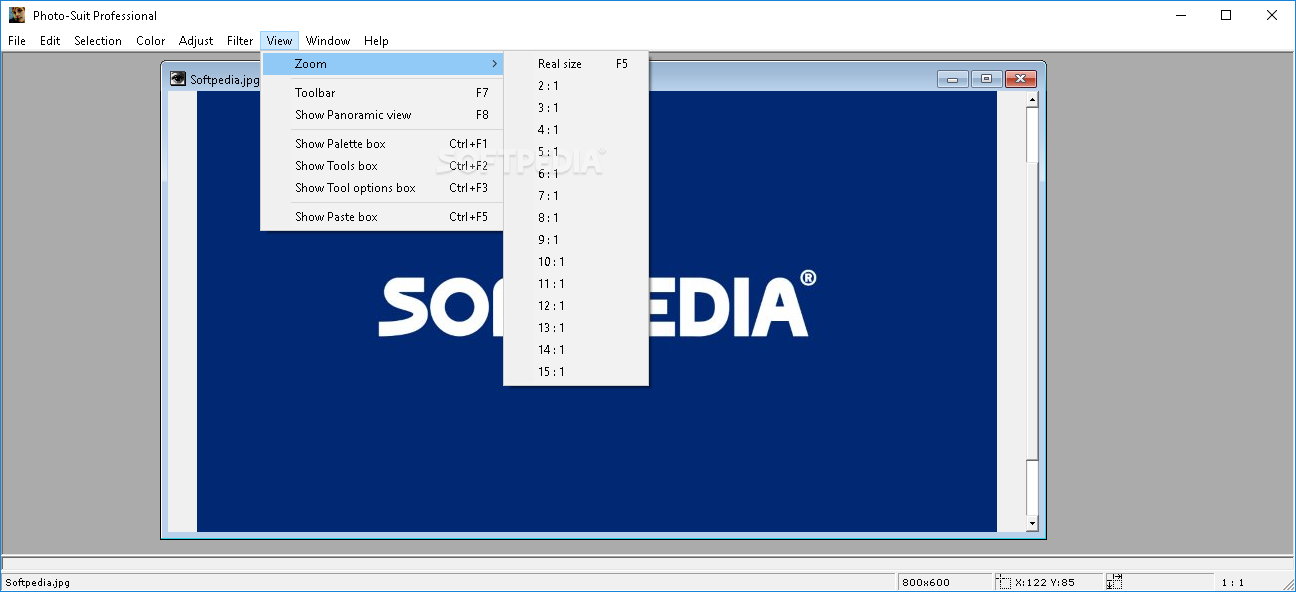This screenshot has width=1296, height=592.
Task: Open the Adjust menu
Action: coord(196,41)
